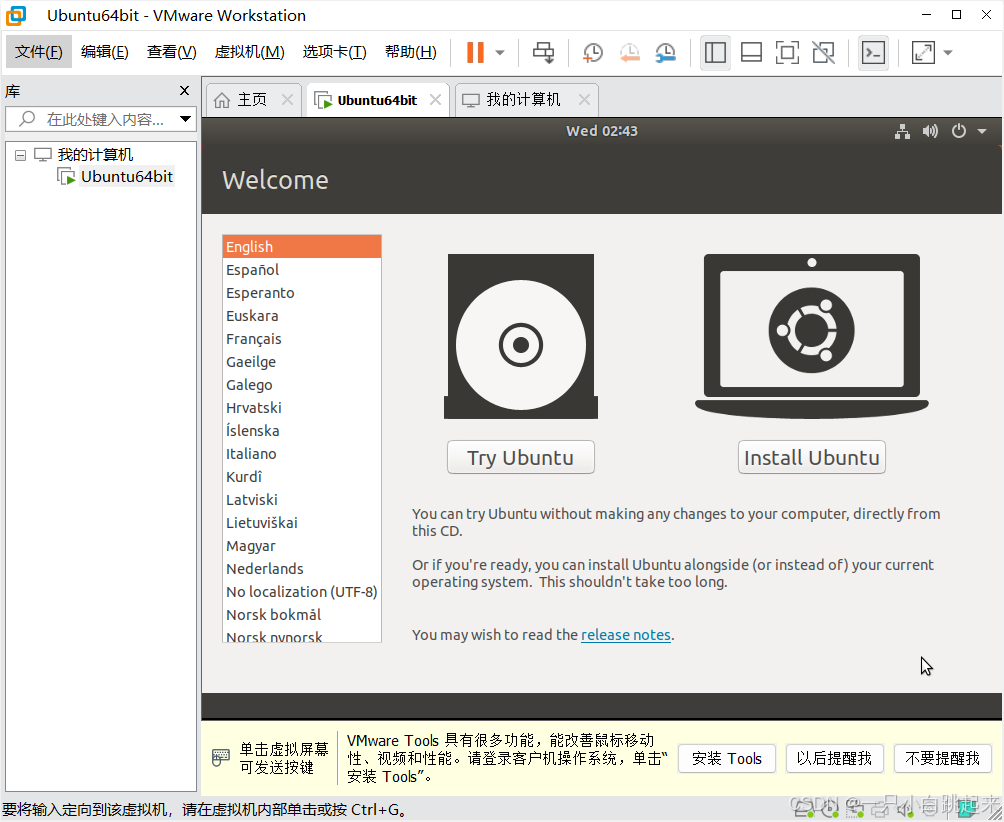Screen dimensions: 1004x822
Task: Click the send Ctrl+Alt+Del toolbar icon
Action: pyautogui.click(x=544, y=52)
